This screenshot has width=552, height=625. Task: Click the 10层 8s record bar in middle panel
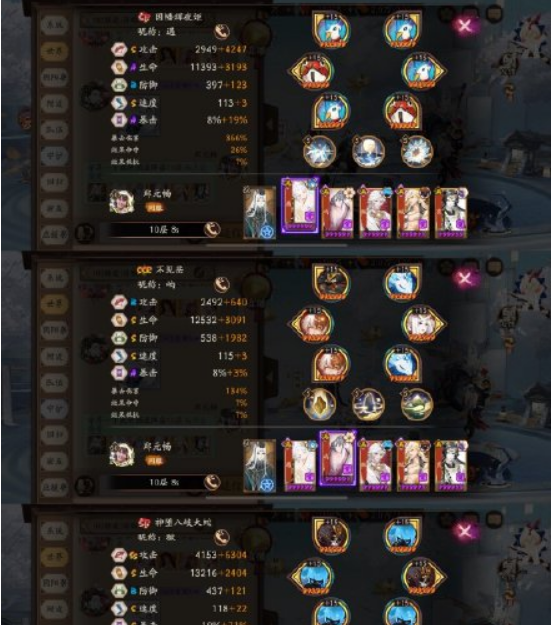click(x=159, y=482)
